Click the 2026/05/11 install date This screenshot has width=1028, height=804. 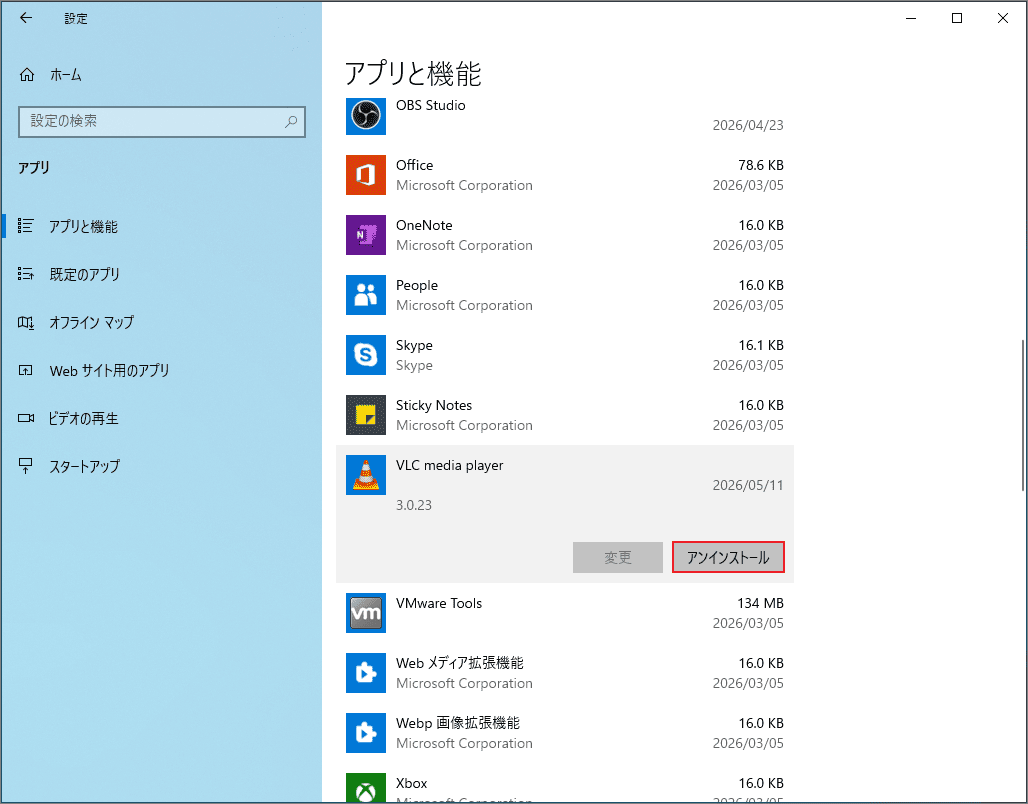click(748, 485)
